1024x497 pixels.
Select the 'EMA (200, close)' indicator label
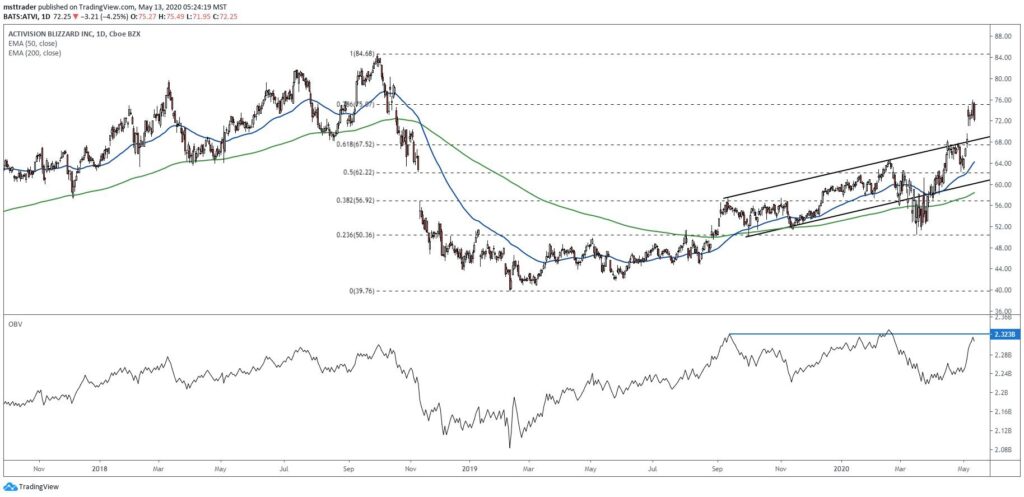(35, 53)
